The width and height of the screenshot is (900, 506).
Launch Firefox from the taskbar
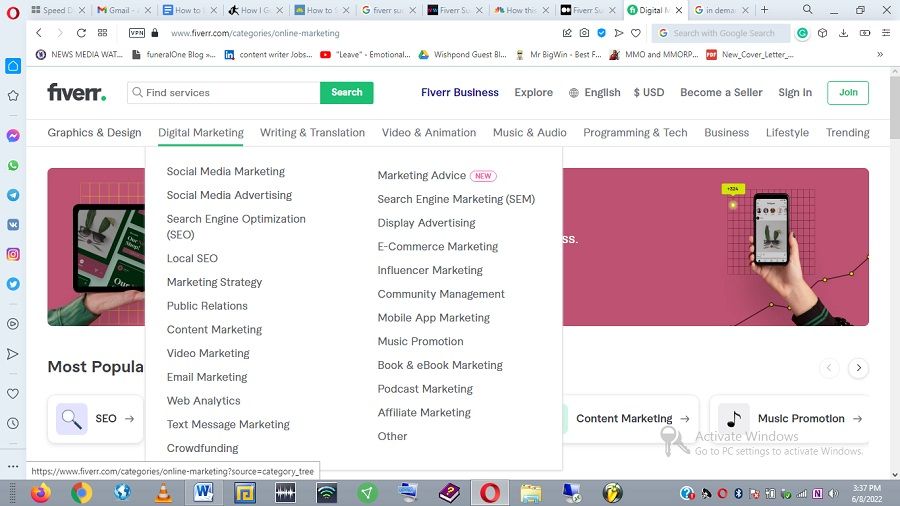[41, 493]
